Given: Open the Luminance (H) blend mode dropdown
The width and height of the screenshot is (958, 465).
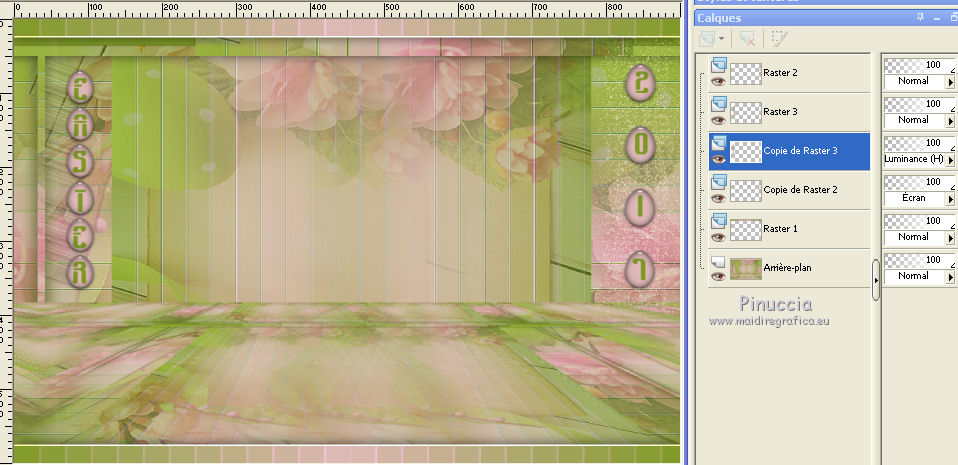Looking at the screenshot, I should point(950,160).
